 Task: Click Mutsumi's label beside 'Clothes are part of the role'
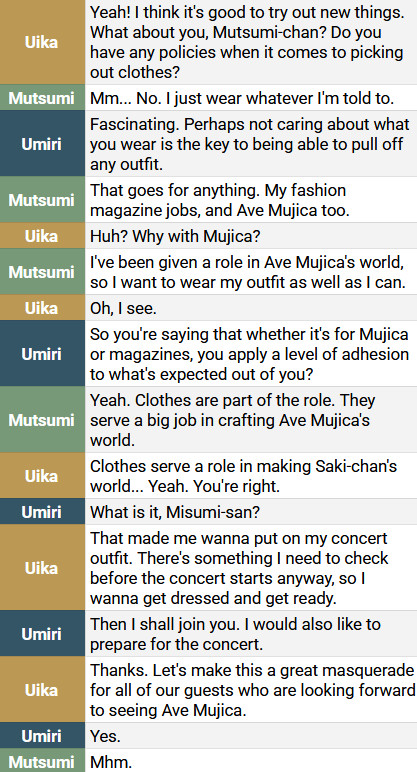click(42, 419)
